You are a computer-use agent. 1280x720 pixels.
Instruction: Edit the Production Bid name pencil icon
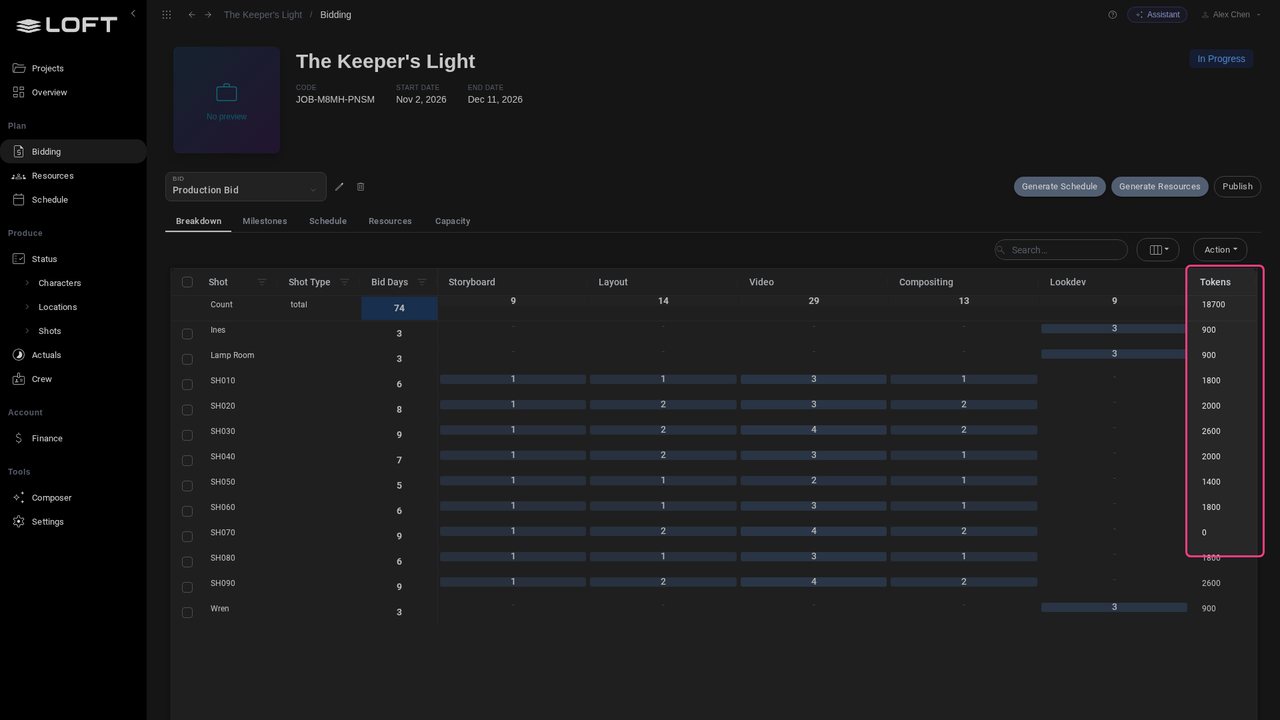[x=339, y=187]
